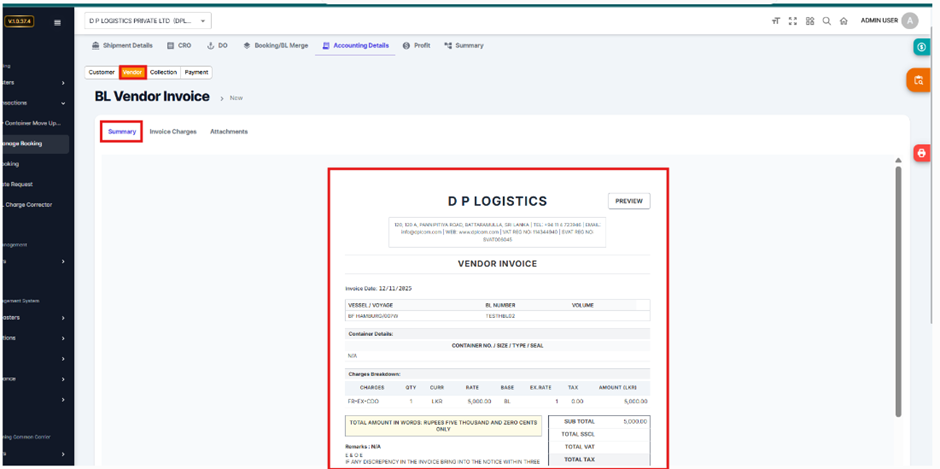Click the PREVIEW button on invoice
Screen dimensions: 940x469
628,201
